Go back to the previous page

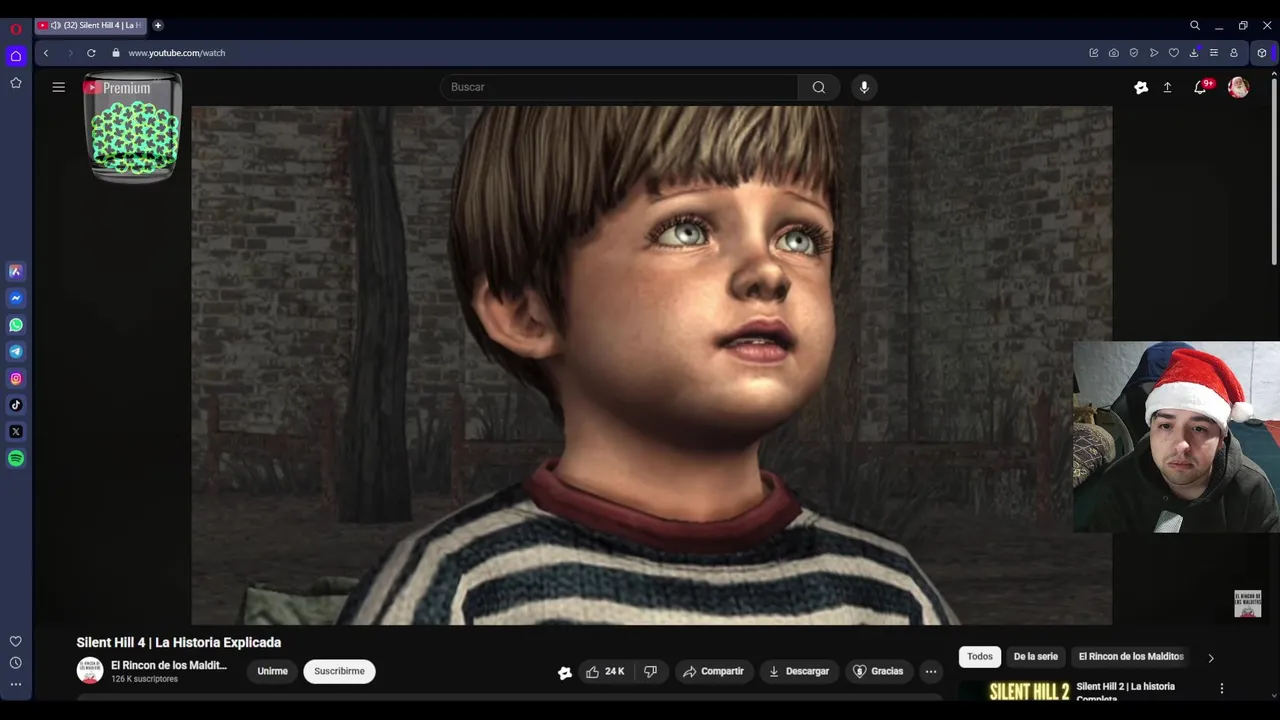(x=46, y=53)
